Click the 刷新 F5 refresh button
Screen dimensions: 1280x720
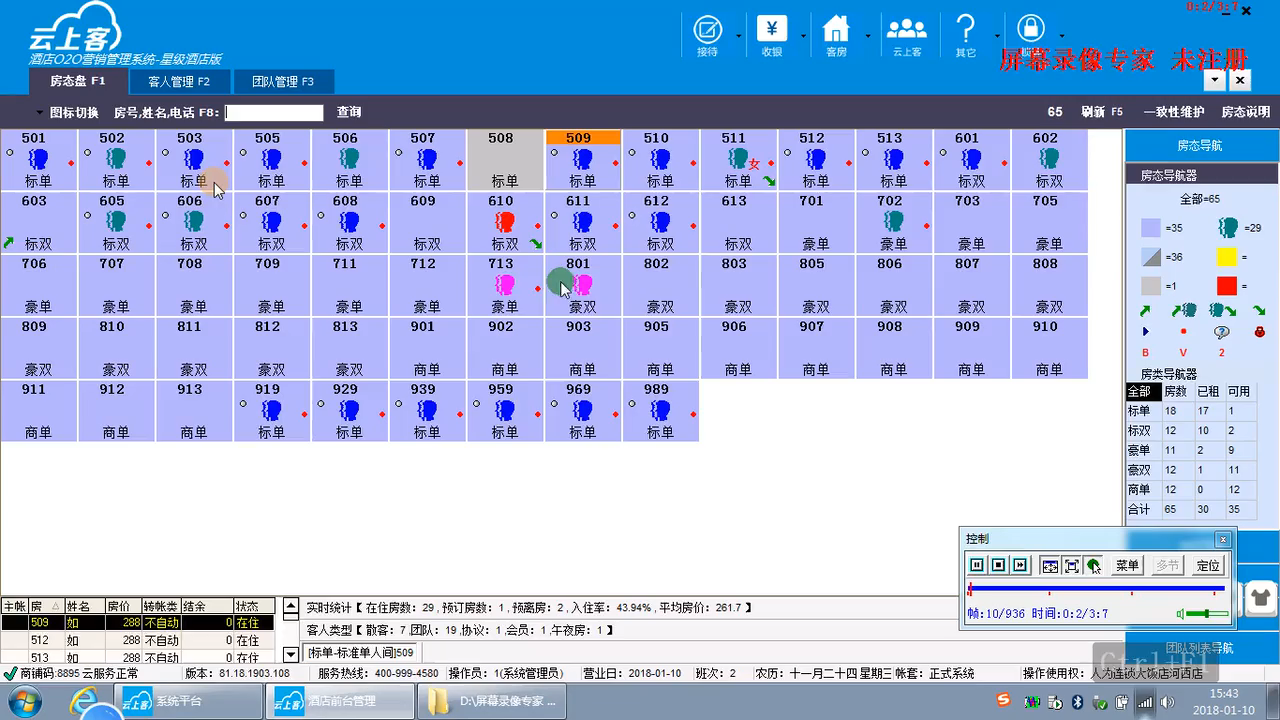tap(1102, 112)
